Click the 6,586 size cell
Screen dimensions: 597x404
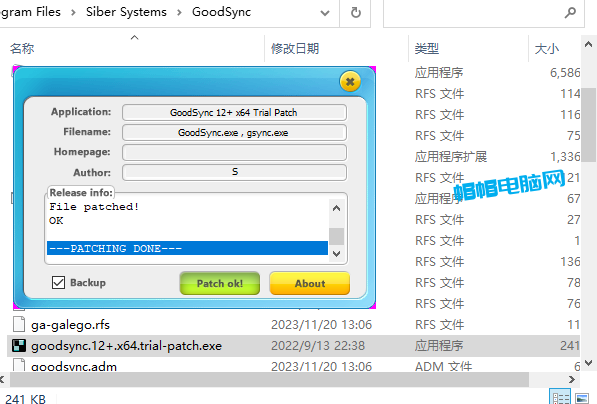pos(565,72)
